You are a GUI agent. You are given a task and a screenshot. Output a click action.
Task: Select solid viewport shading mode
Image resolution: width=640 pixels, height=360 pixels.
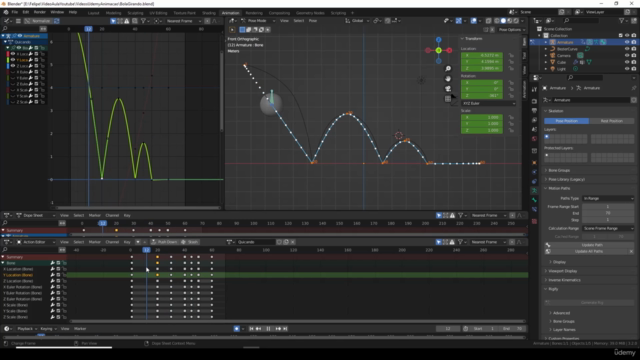(503, 20)
